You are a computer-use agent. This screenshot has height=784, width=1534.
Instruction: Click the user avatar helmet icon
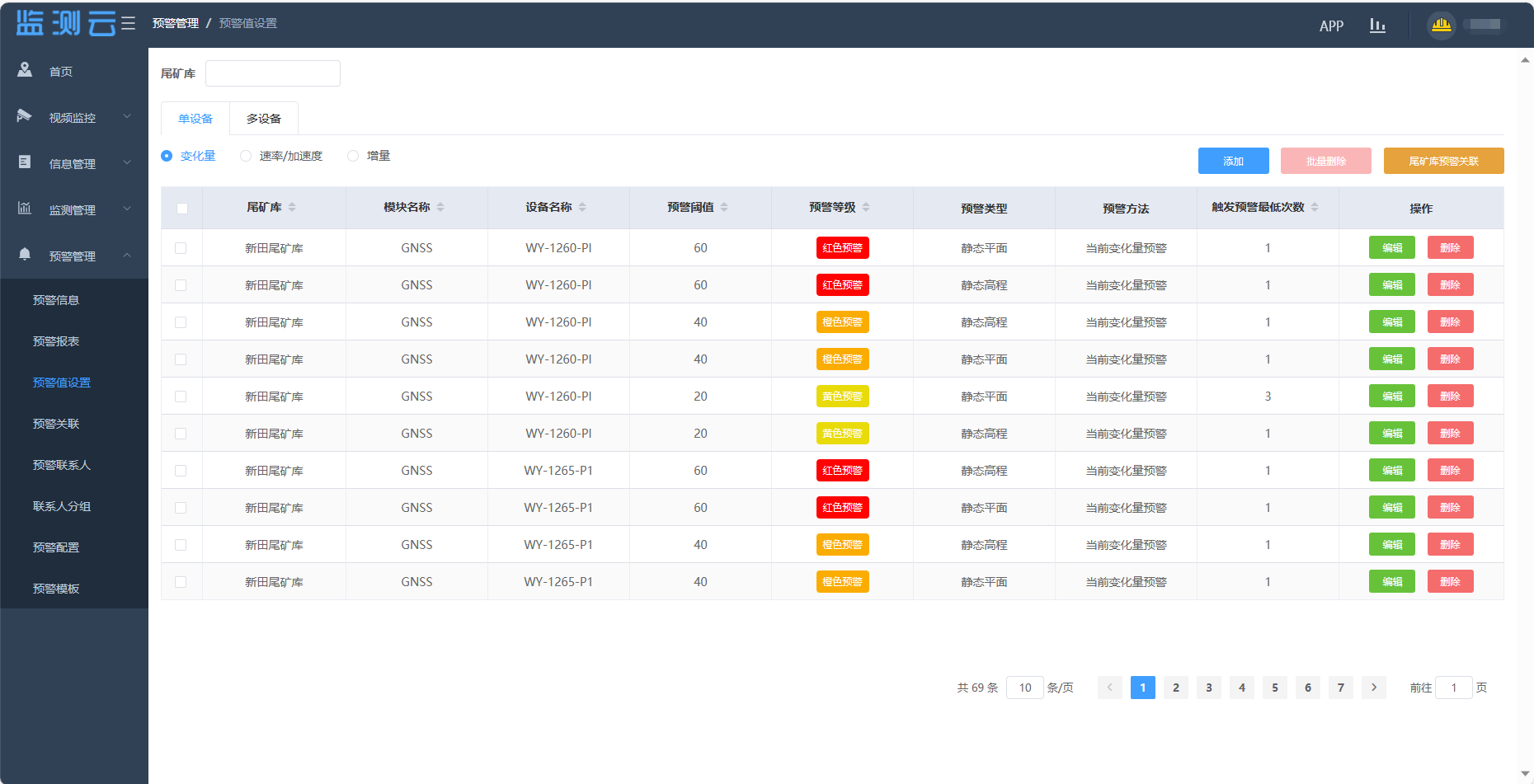point(1441,25)
